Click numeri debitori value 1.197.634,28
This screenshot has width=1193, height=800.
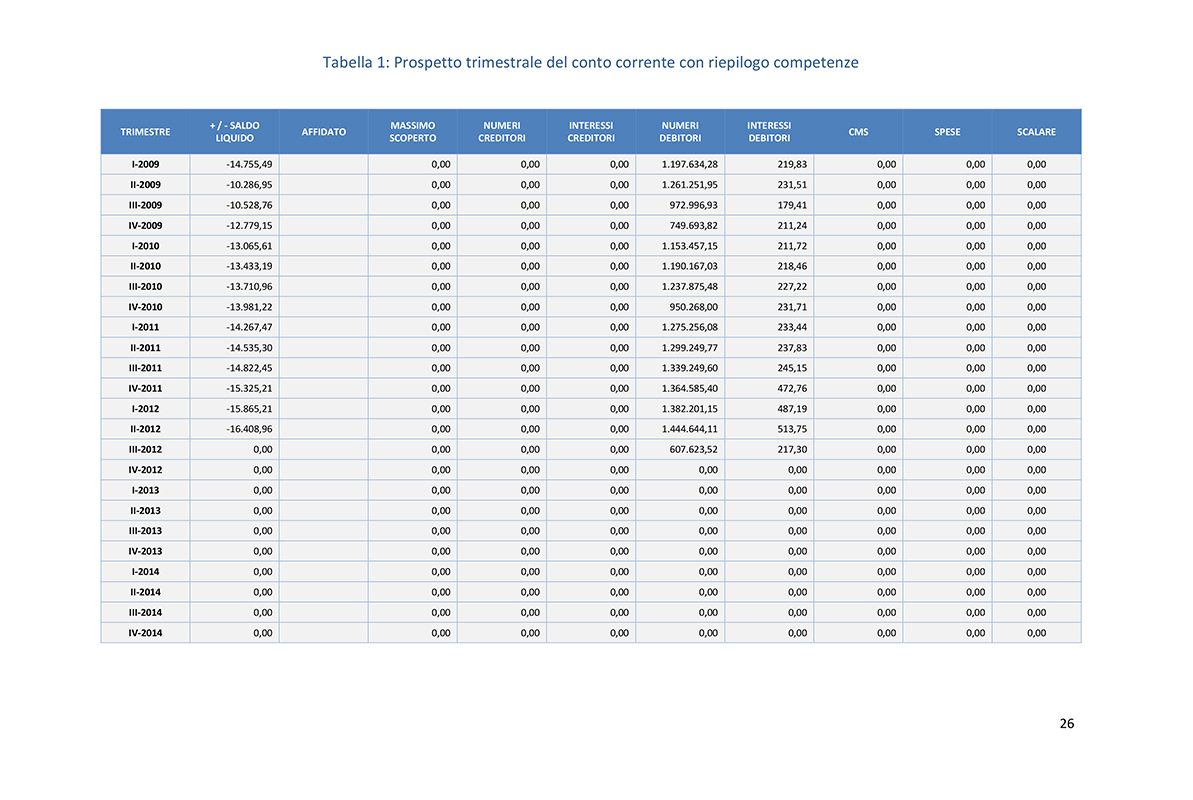click(689, 164)
